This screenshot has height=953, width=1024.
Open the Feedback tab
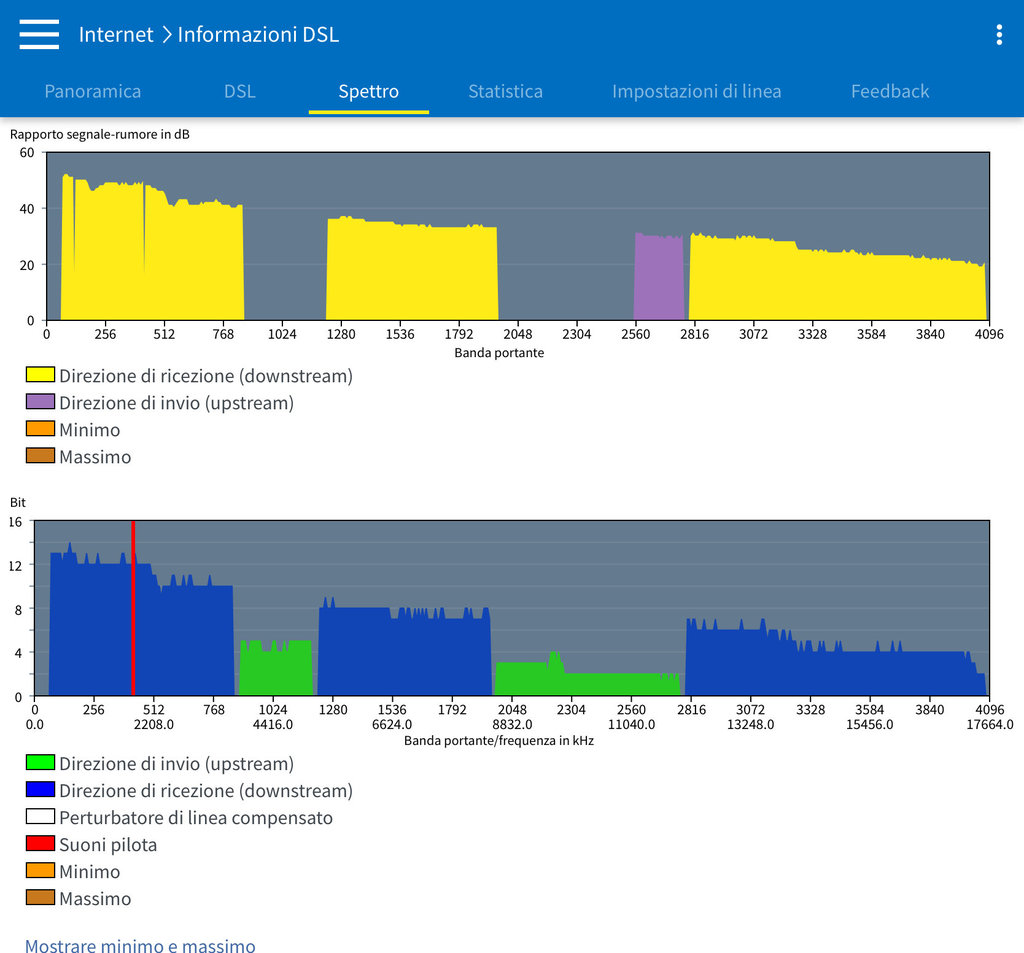pos(890,91)
